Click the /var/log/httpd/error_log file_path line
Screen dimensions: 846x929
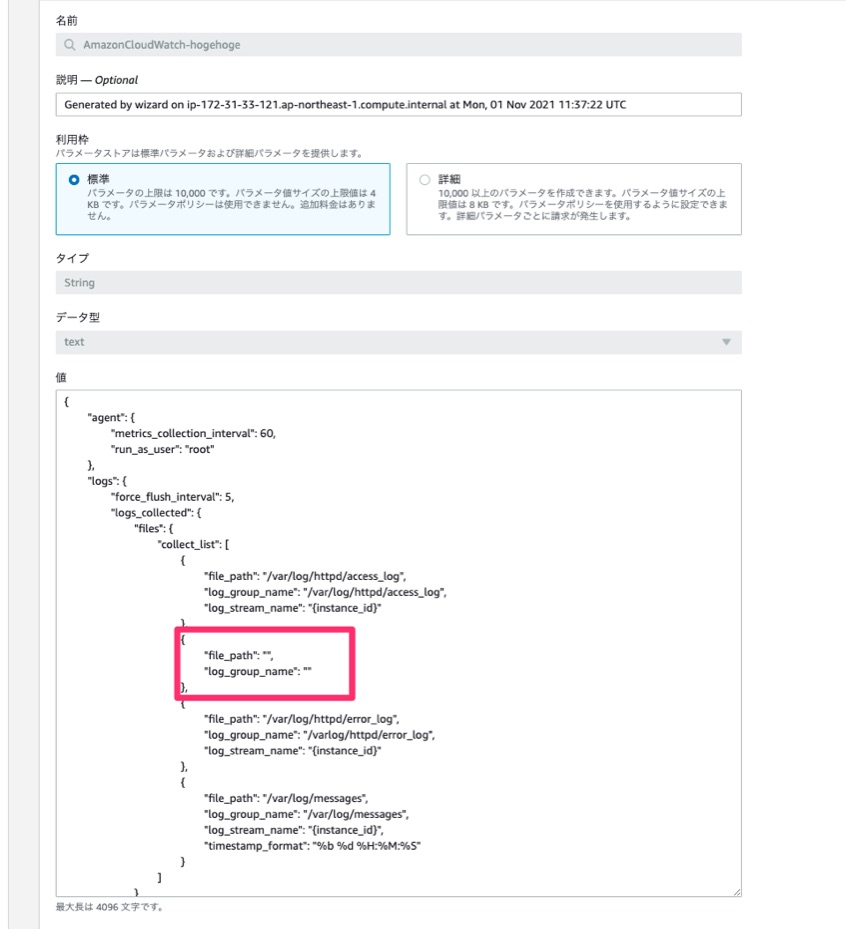[x=302, y=718]
